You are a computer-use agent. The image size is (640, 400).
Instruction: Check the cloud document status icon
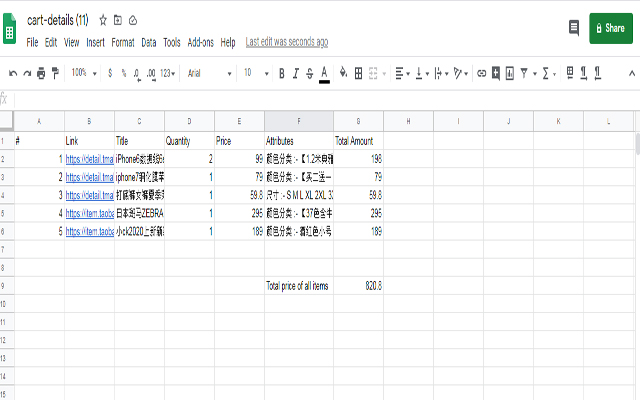(x=133, y=20)
